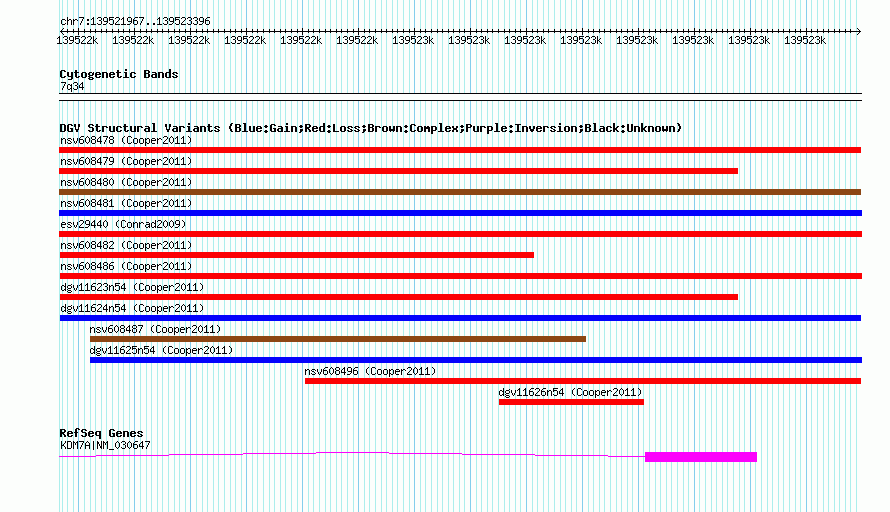Select the dgv11623n54 red bar

[398, 297]
